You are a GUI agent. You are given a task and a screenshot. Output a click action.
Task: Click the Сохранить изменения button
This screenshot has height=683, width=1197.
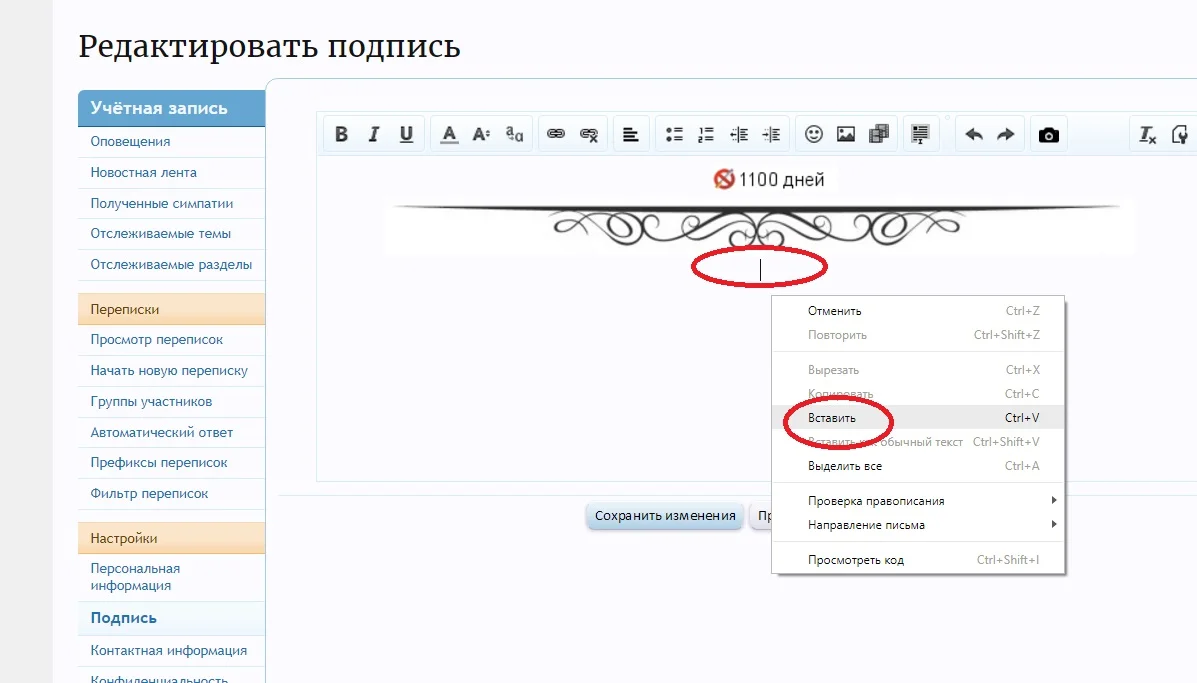(x=664, y=515)
